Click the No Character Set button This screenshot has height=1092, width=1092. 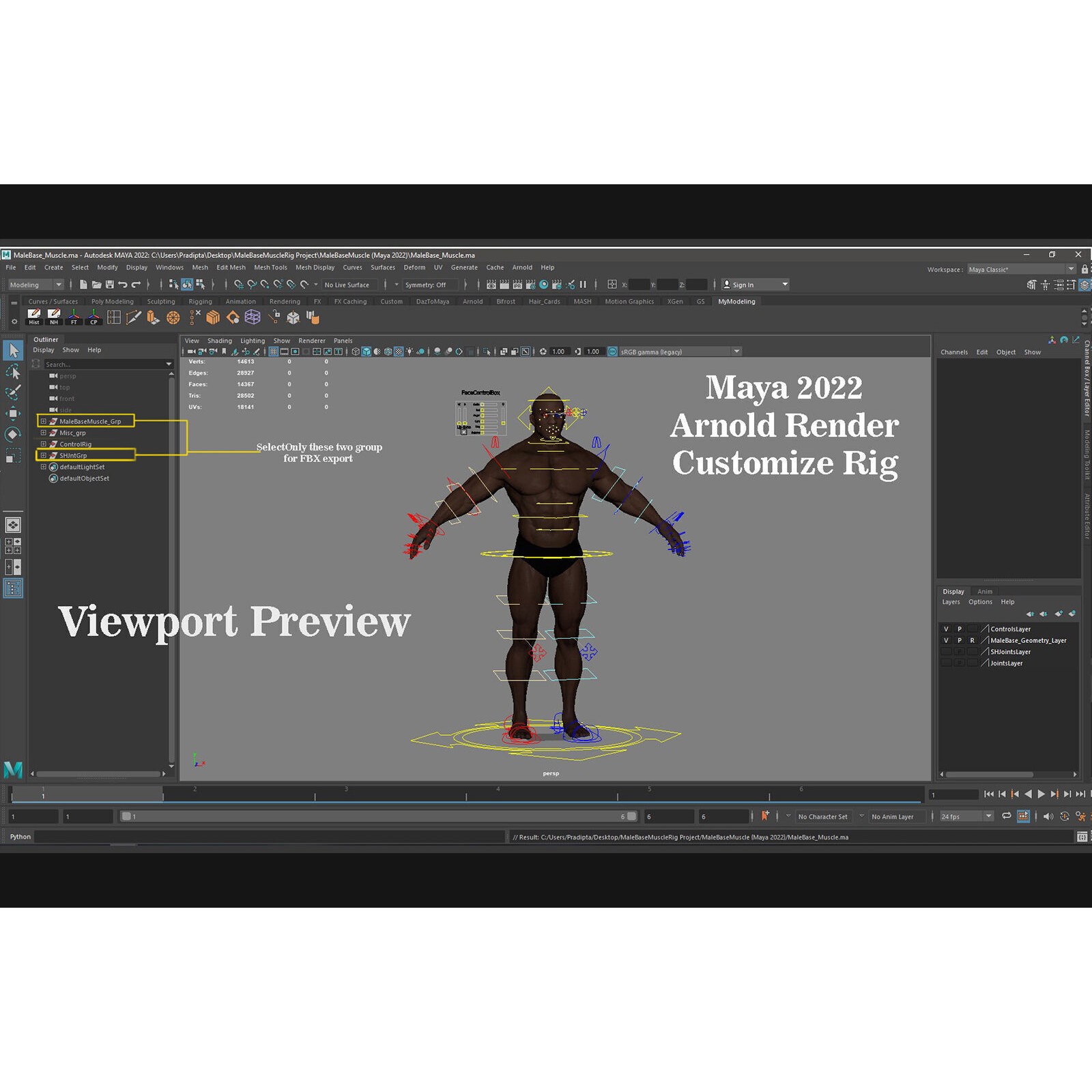[x=822, y=816]
